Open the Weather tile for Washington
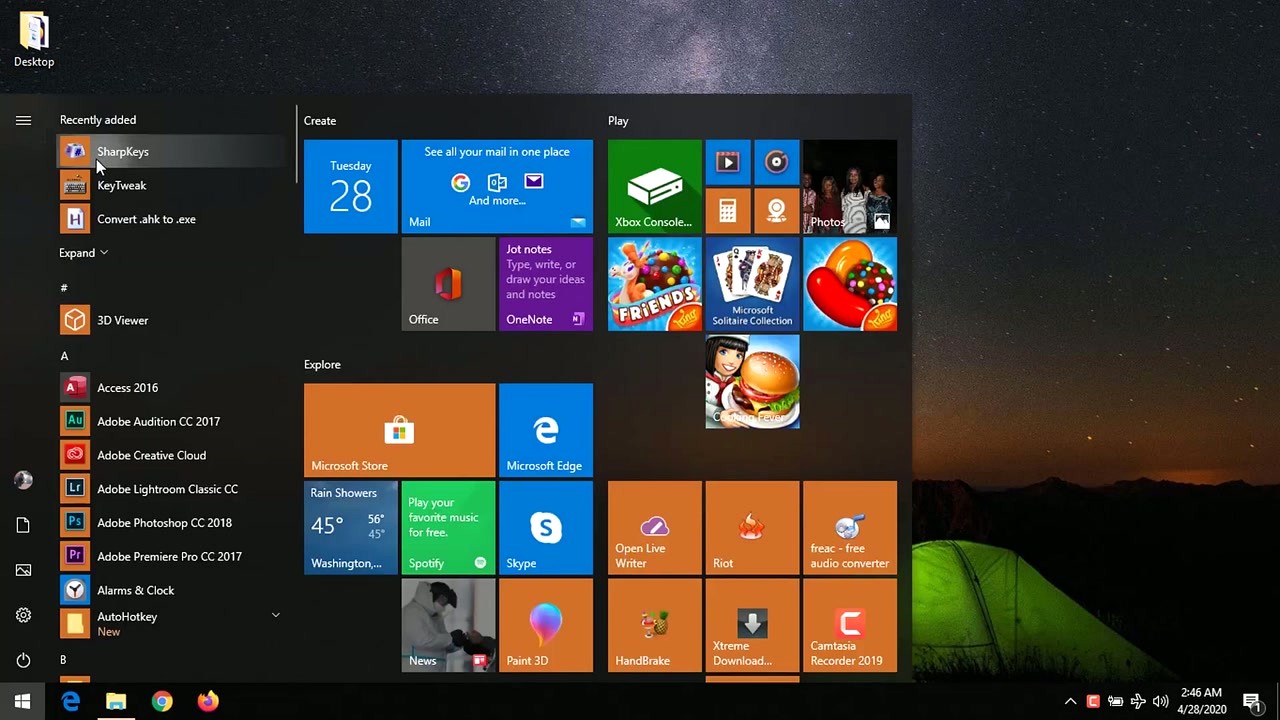Image resolution: width=1280 pixels, height=720 pixels. click(350, 528)
